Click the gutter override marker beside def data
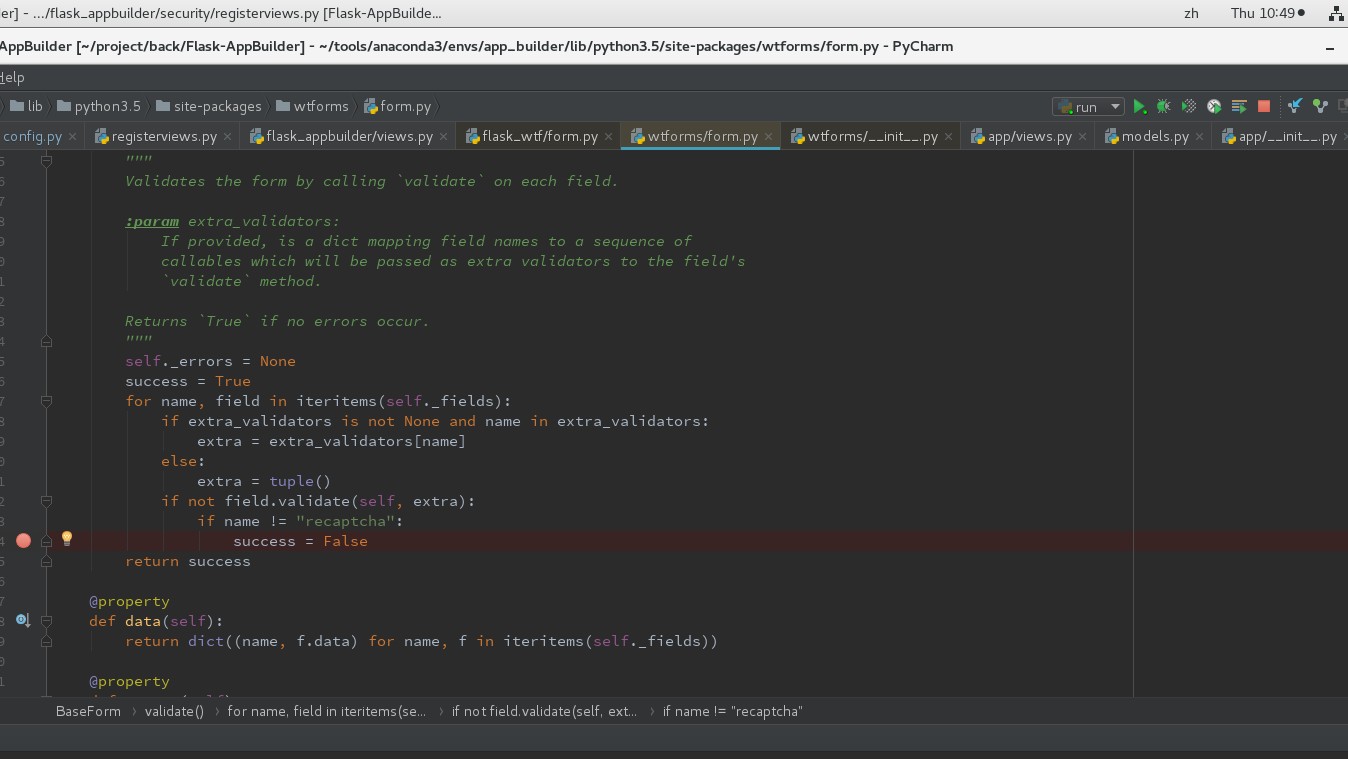The width and height of the screenshot is (1348, 759). [23, 621]
